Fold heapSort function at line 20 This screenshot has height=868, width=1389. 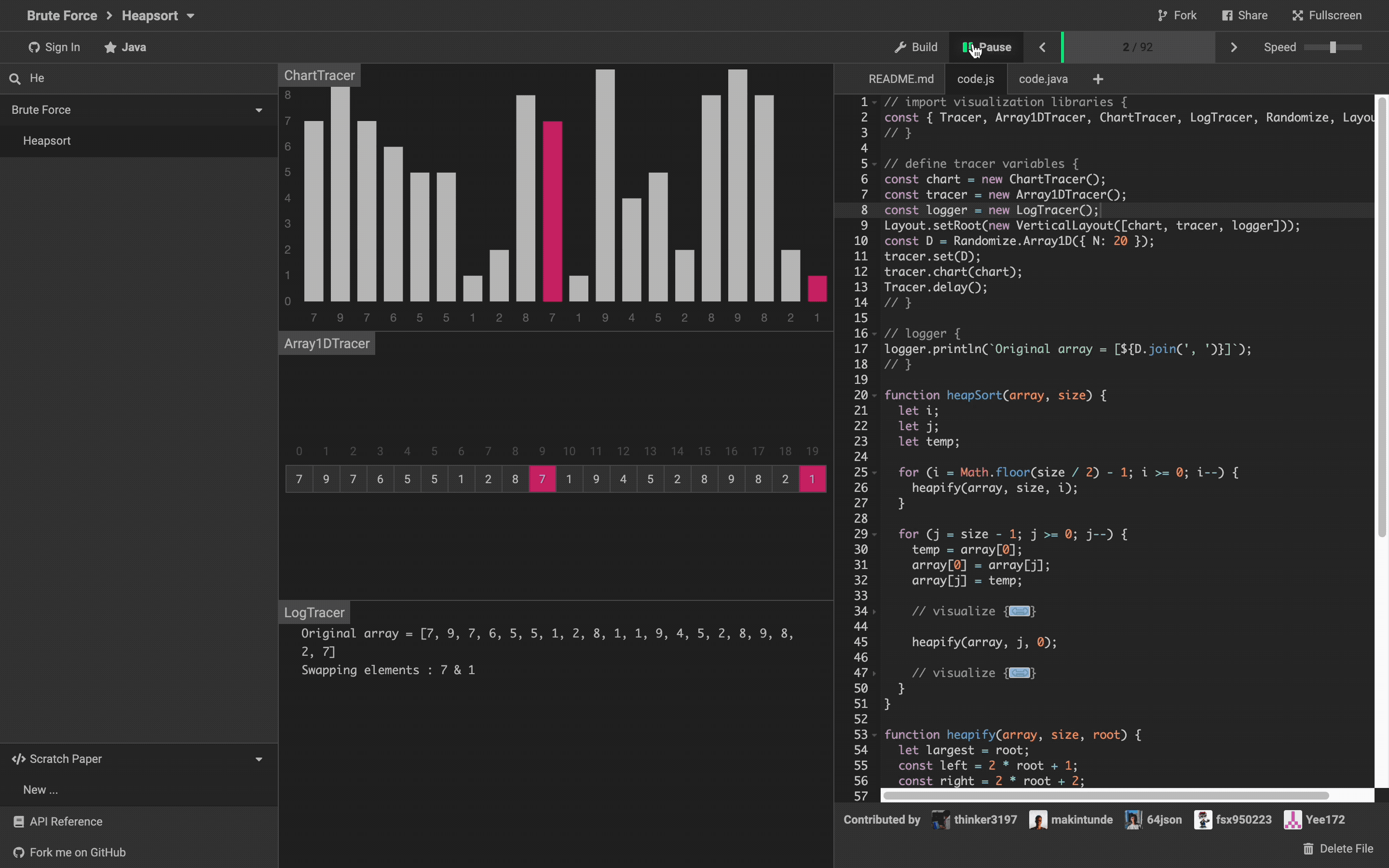(x=874, y=395)
